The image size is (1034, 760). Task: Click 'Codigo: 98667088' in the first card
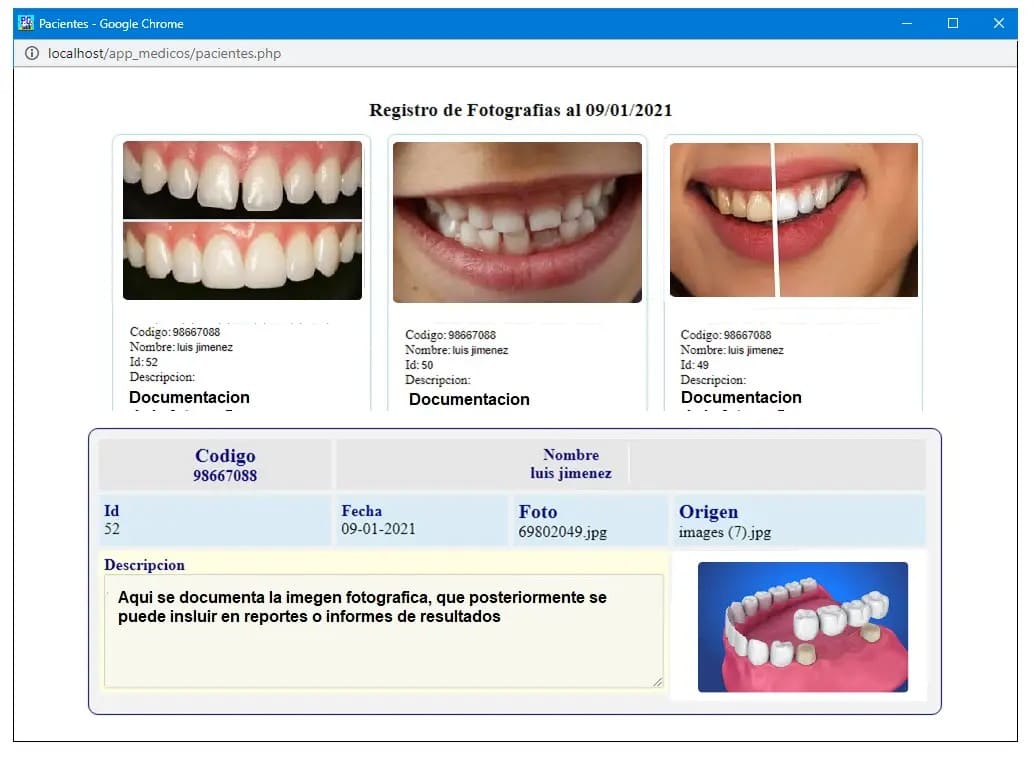click(175, 332)
